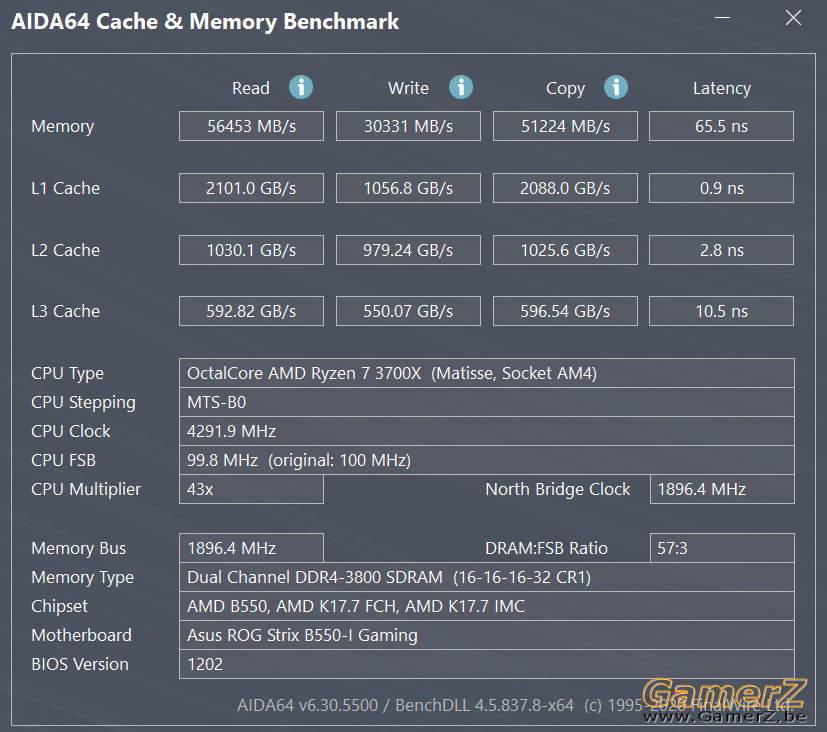Screen dimensions: 827x732
Task: Click the DRAM:FSB Ratio 57:3 field
Action: tap(722, 548)
